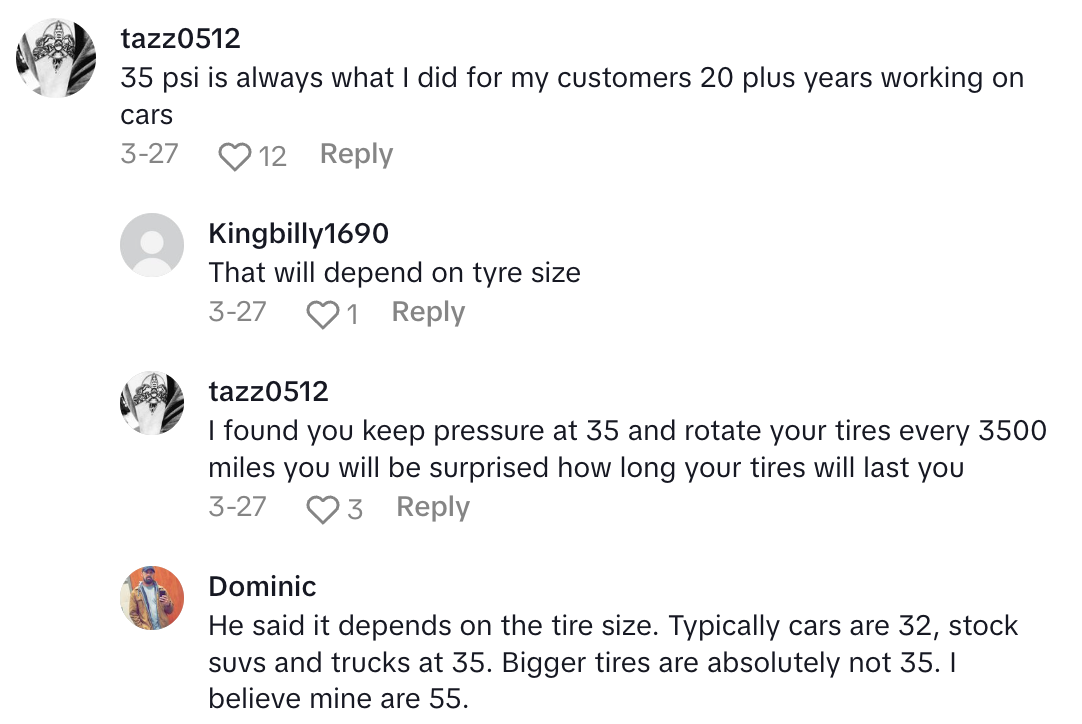Open Dominic's profile picture

152,597
